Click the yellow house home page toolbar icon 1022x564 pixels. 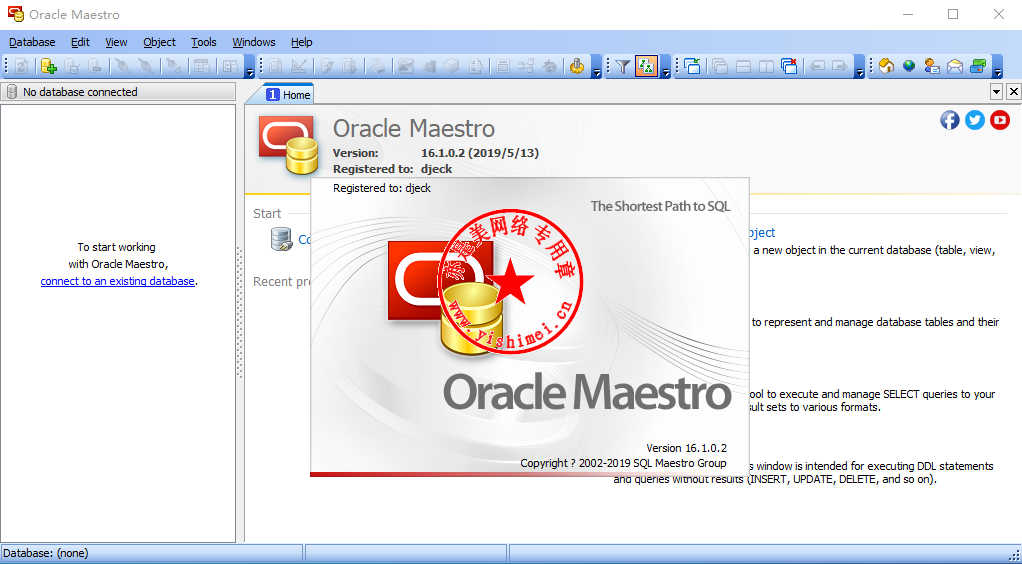(x=886, y=66)
